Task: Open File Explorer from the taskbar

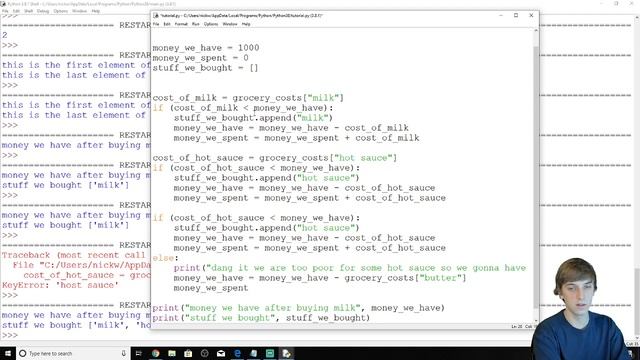Action: coord(172,353)
